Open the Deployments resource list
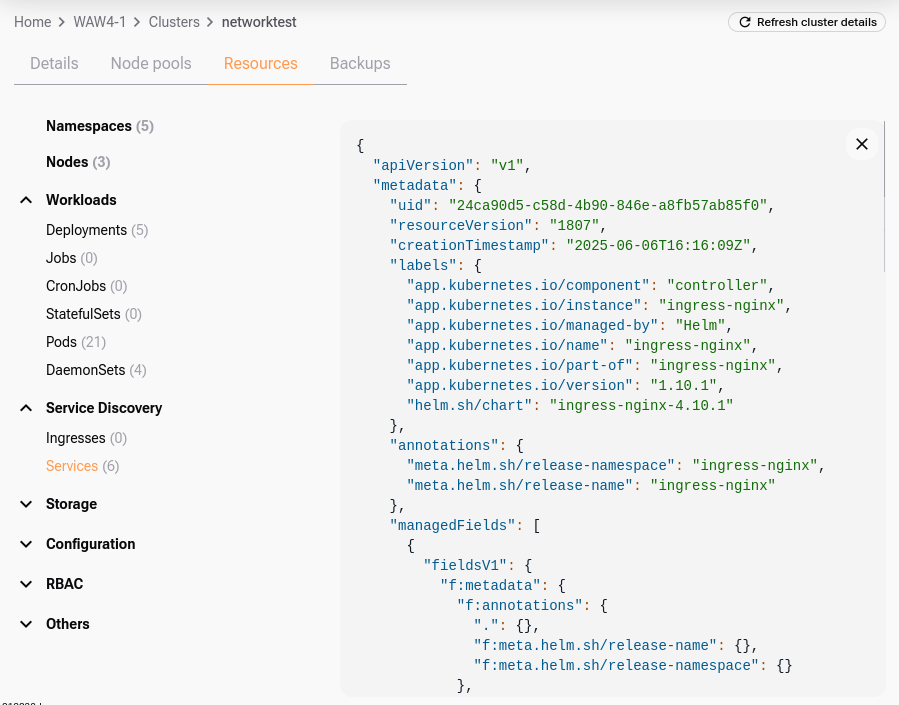 coord(84,229)
